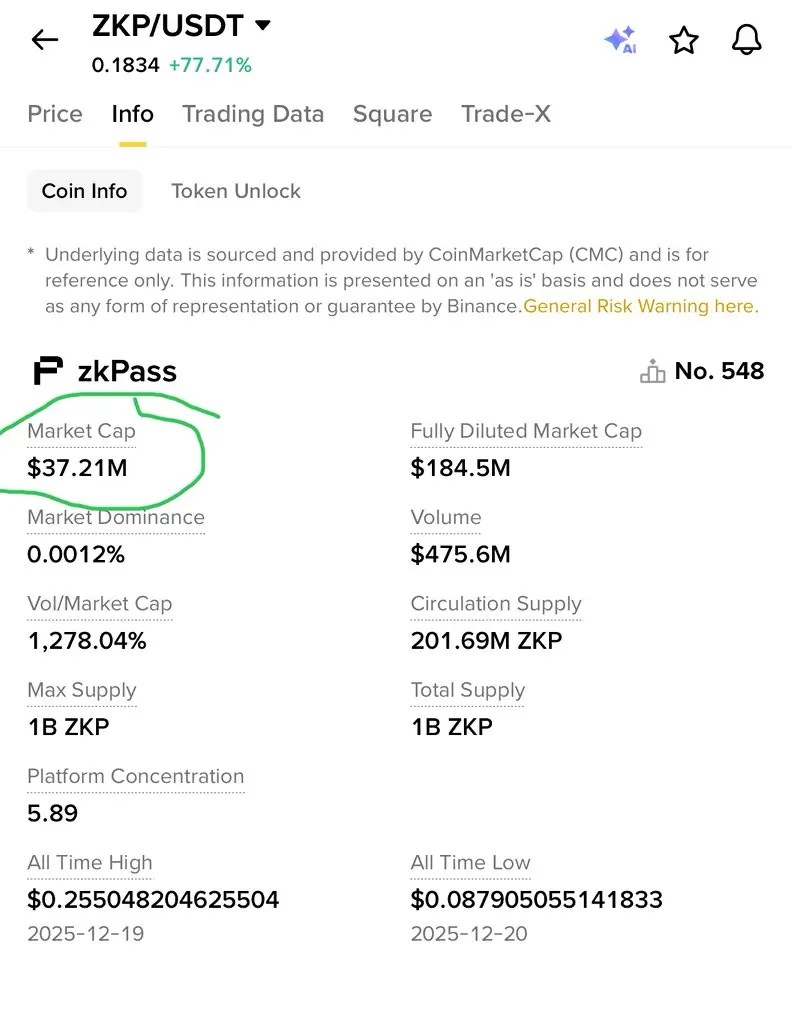
Task: Tap the Platform Concentration label
Action: [135, 776]
